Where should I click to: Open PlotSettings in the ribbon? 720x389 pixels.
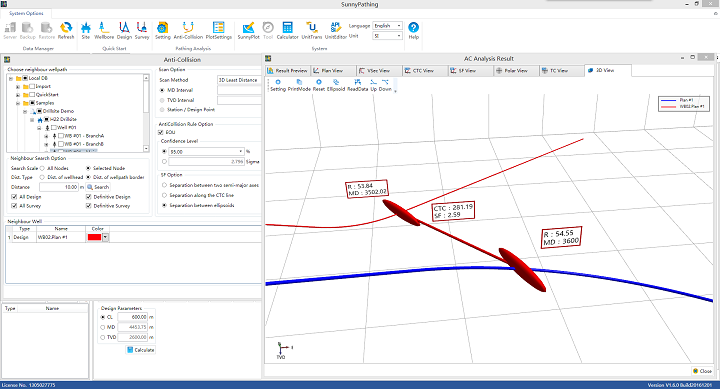pyautogui.click(x=219, y=31)
